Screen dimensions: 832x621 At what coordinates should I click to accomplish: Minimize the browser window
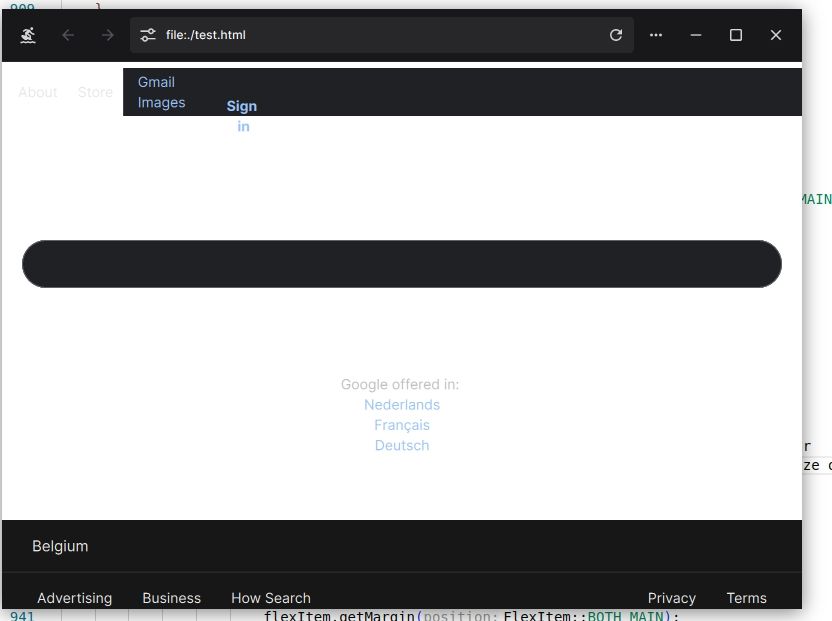696,35
